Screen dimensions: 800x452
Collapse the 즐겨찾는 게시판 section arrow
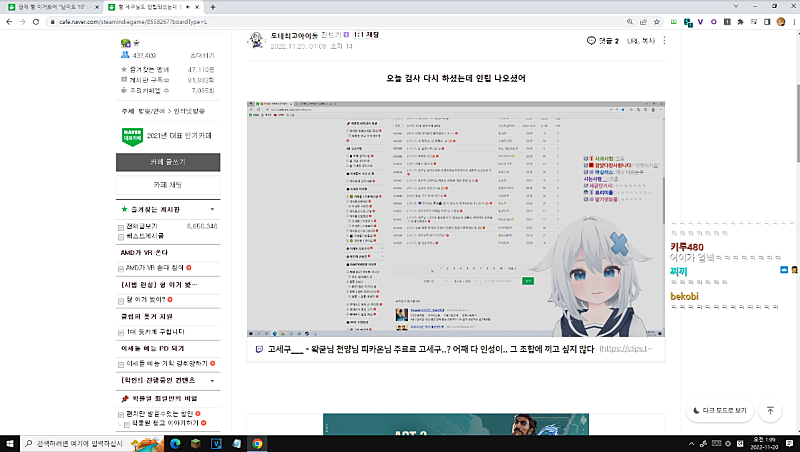click(212, 209)
